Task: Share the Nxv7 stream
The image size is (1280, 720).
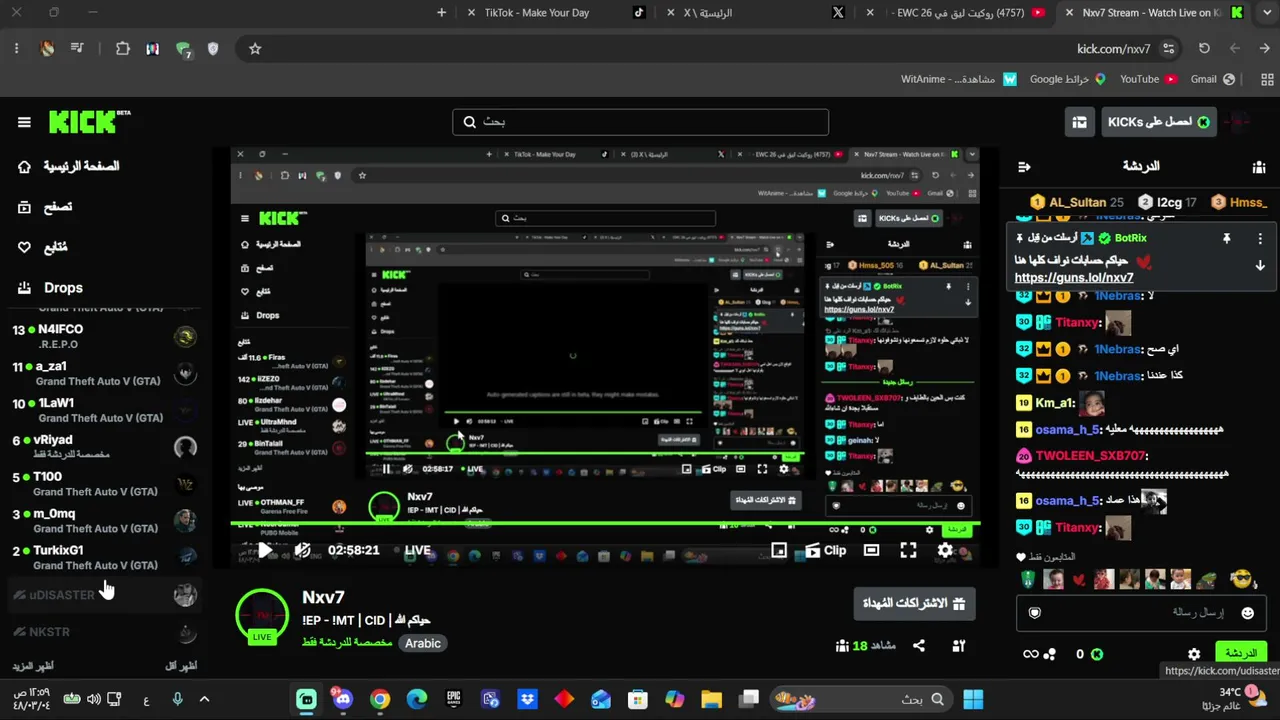Action: [x=918, y=646]
